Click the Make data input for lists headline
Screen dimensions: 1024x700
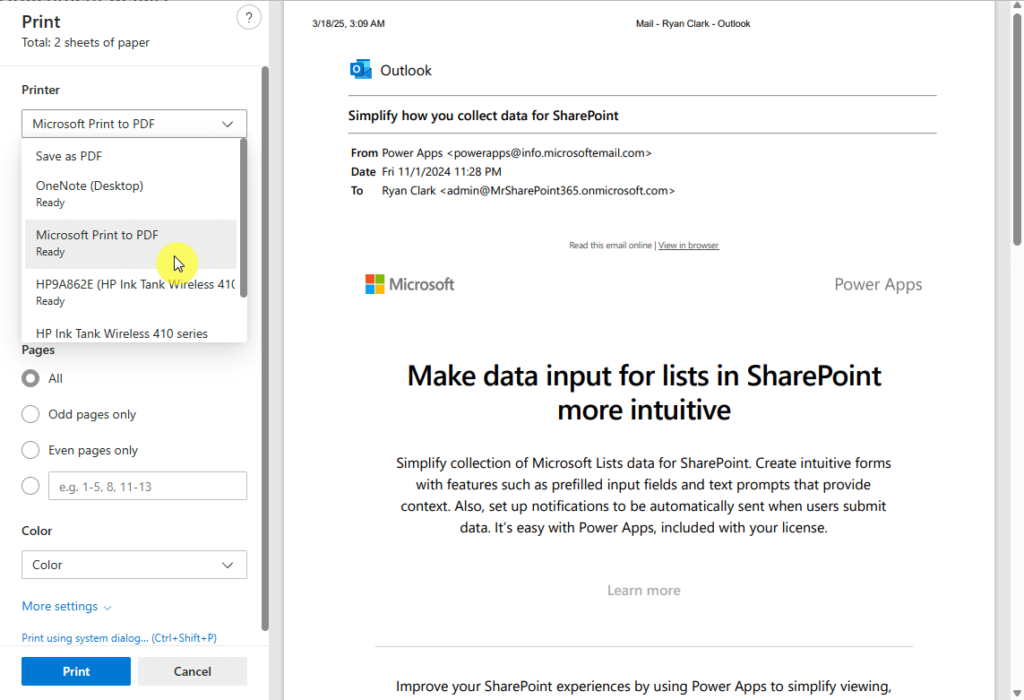pos(644,392)
